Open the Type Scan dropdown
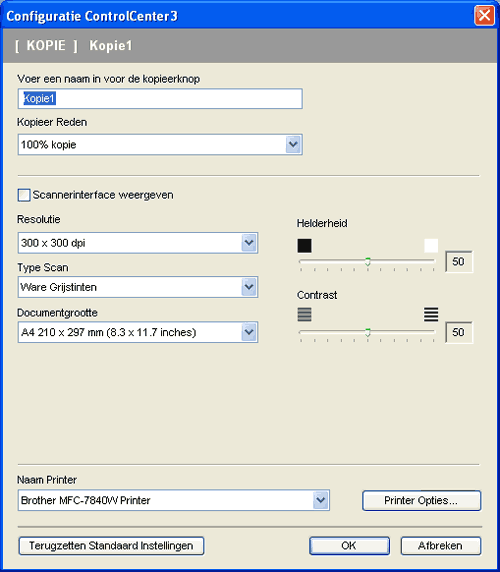 point(249,287)
